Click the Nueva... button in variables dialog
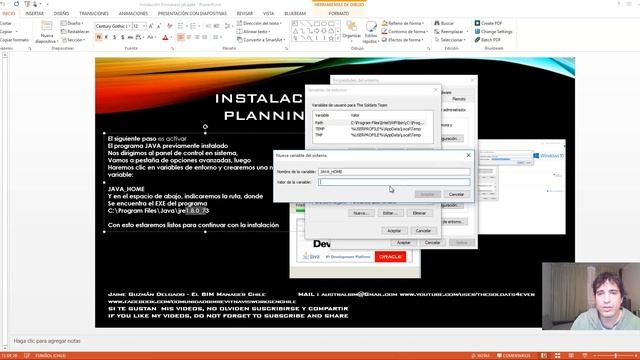The height and width of the screenshot is (360, 640). [x=361, y=213]
